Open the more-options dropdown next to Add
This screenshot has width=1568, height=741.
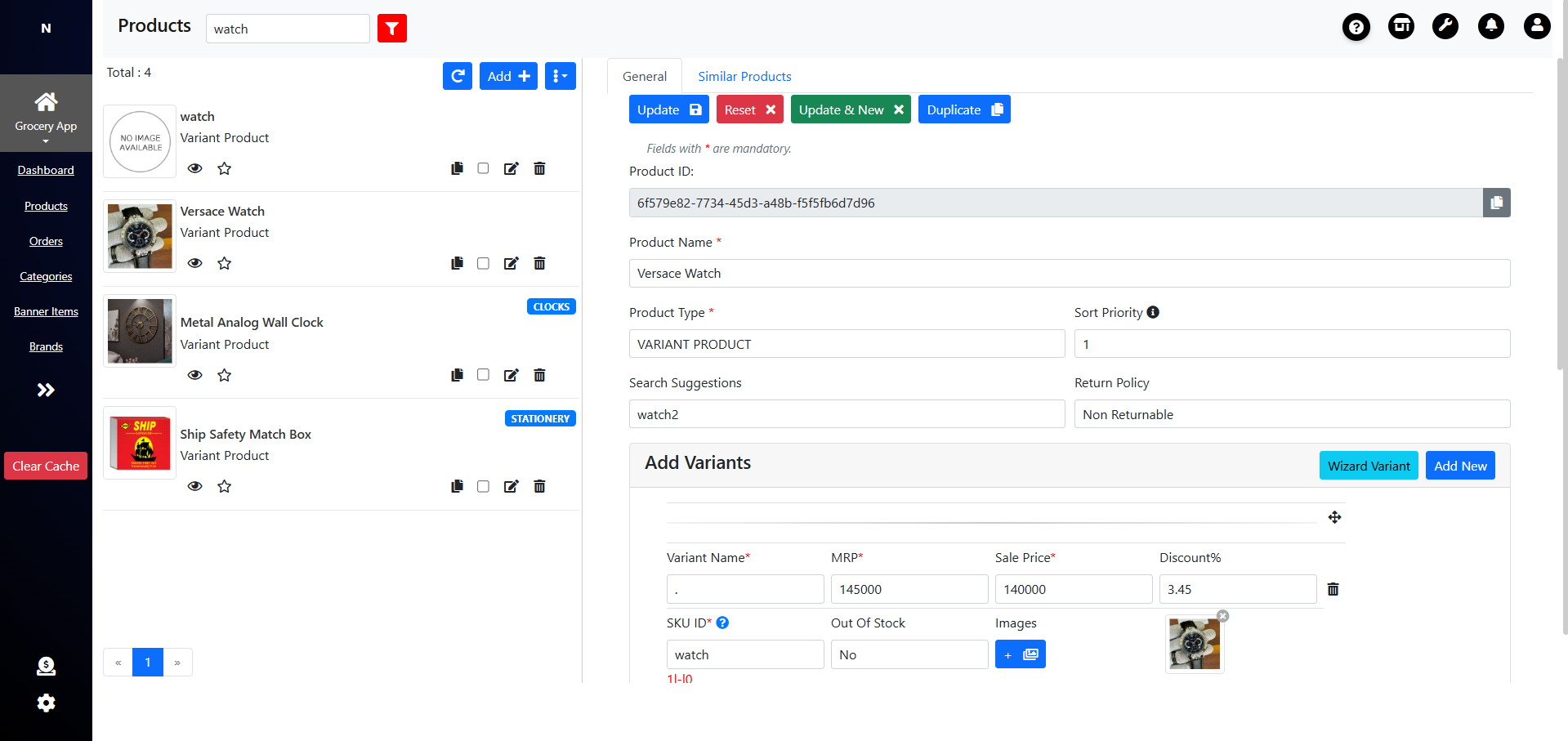(560, 76)
